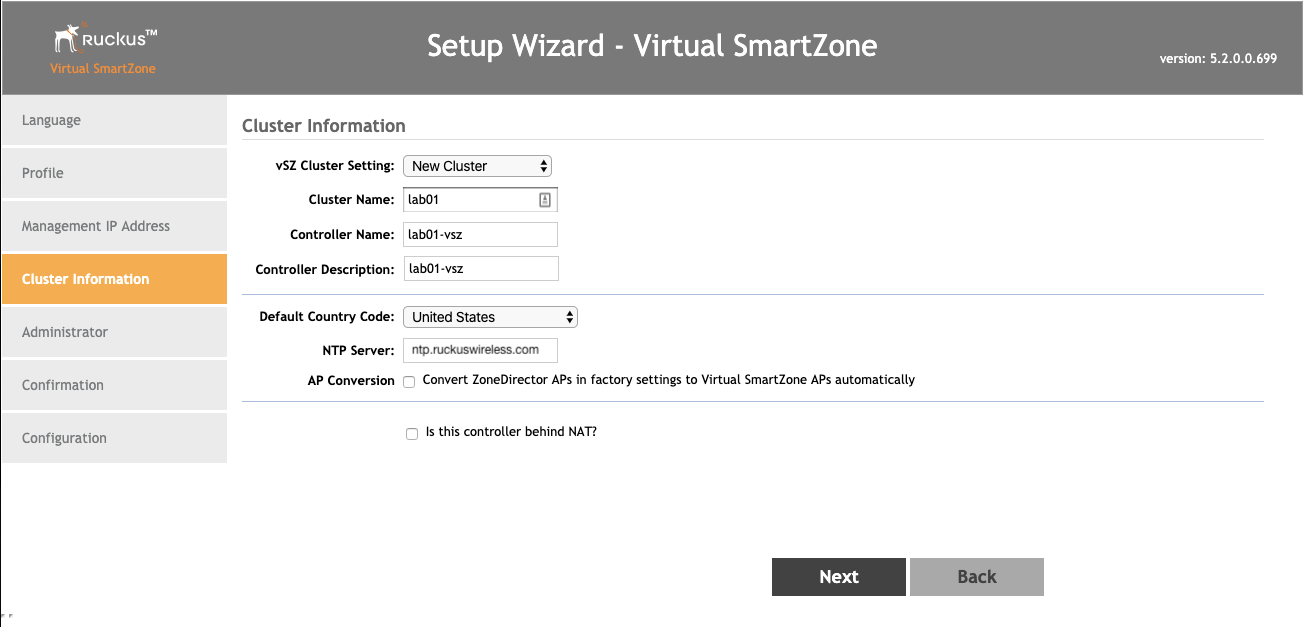Jump to the Administrator step
This screenshot has height=627, width=1303.
114,332
